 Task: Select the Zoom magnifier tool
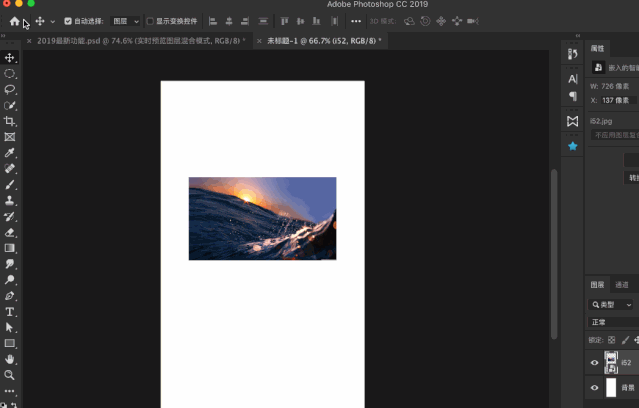tap(9, 375)
